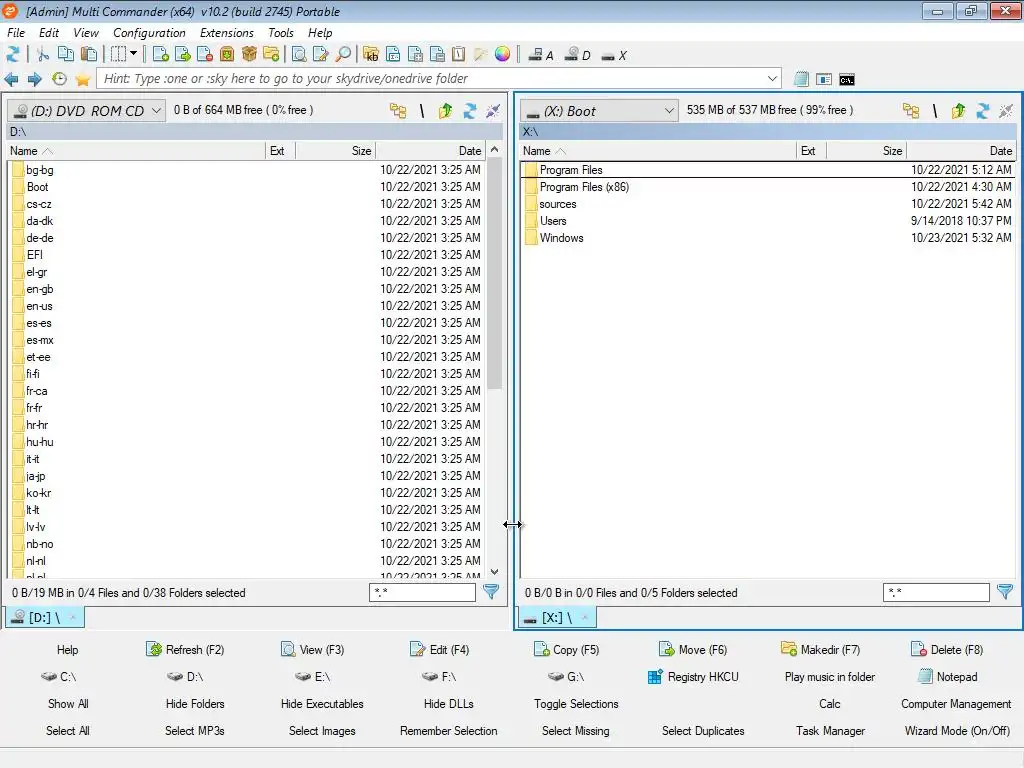Click the Move (F6) button
This screenshot has height=768, width=1024.
[x=693, y=650]
